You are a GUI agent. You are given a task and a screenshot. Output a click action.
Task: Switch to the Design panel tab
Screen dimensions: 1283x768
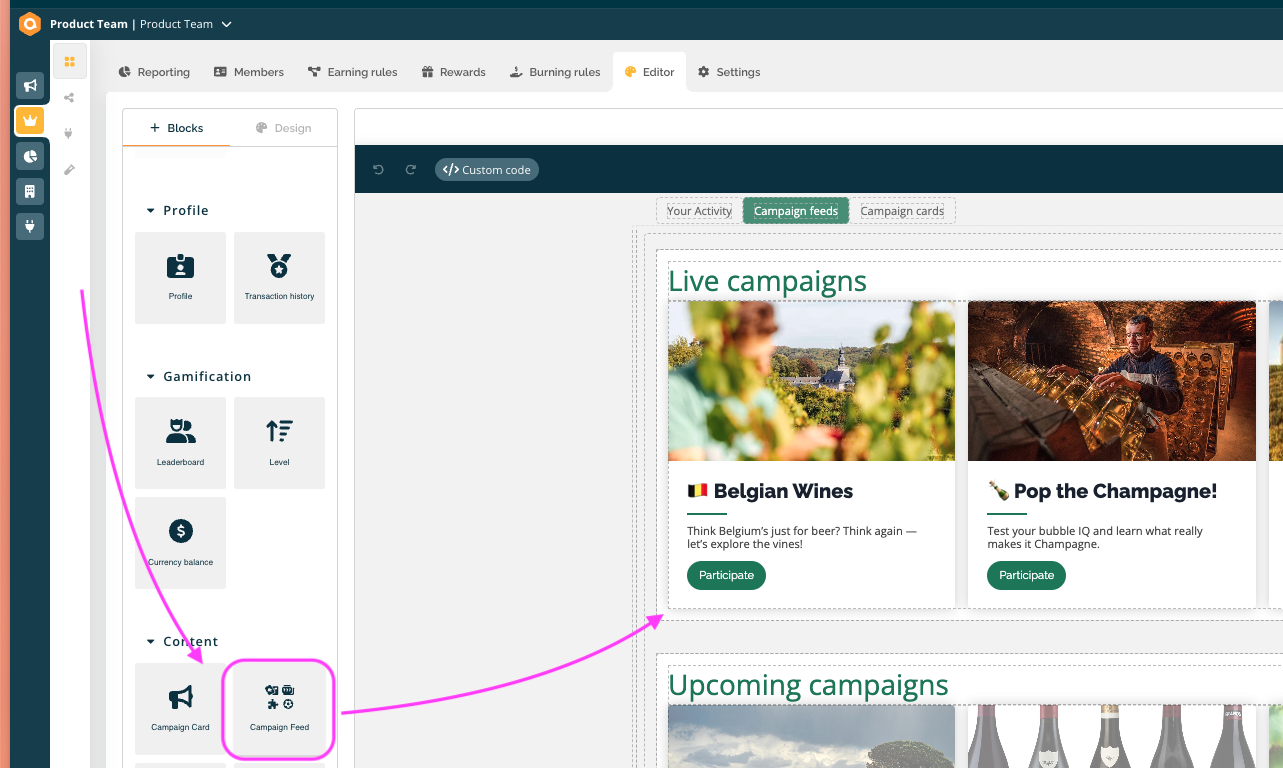283,128
